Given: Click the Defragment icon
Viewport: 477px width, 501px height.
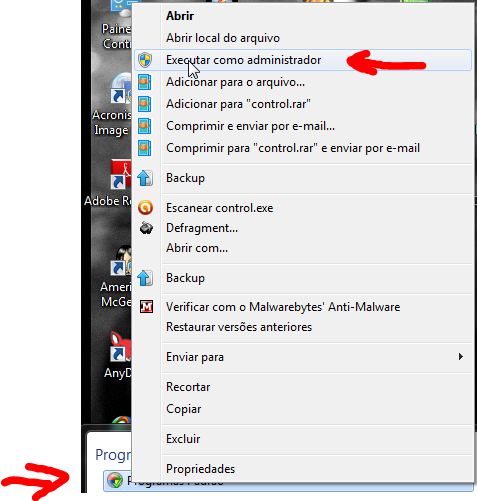Looking at the screenshot, I should pos(146,228).
